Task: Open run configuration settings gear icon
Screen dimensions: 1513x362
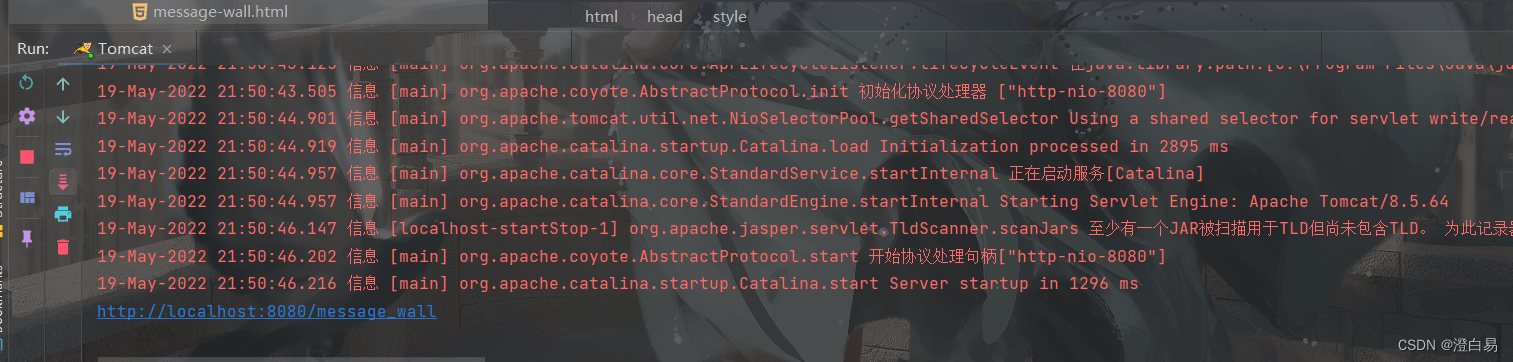Action: click(x=27, y=117)
